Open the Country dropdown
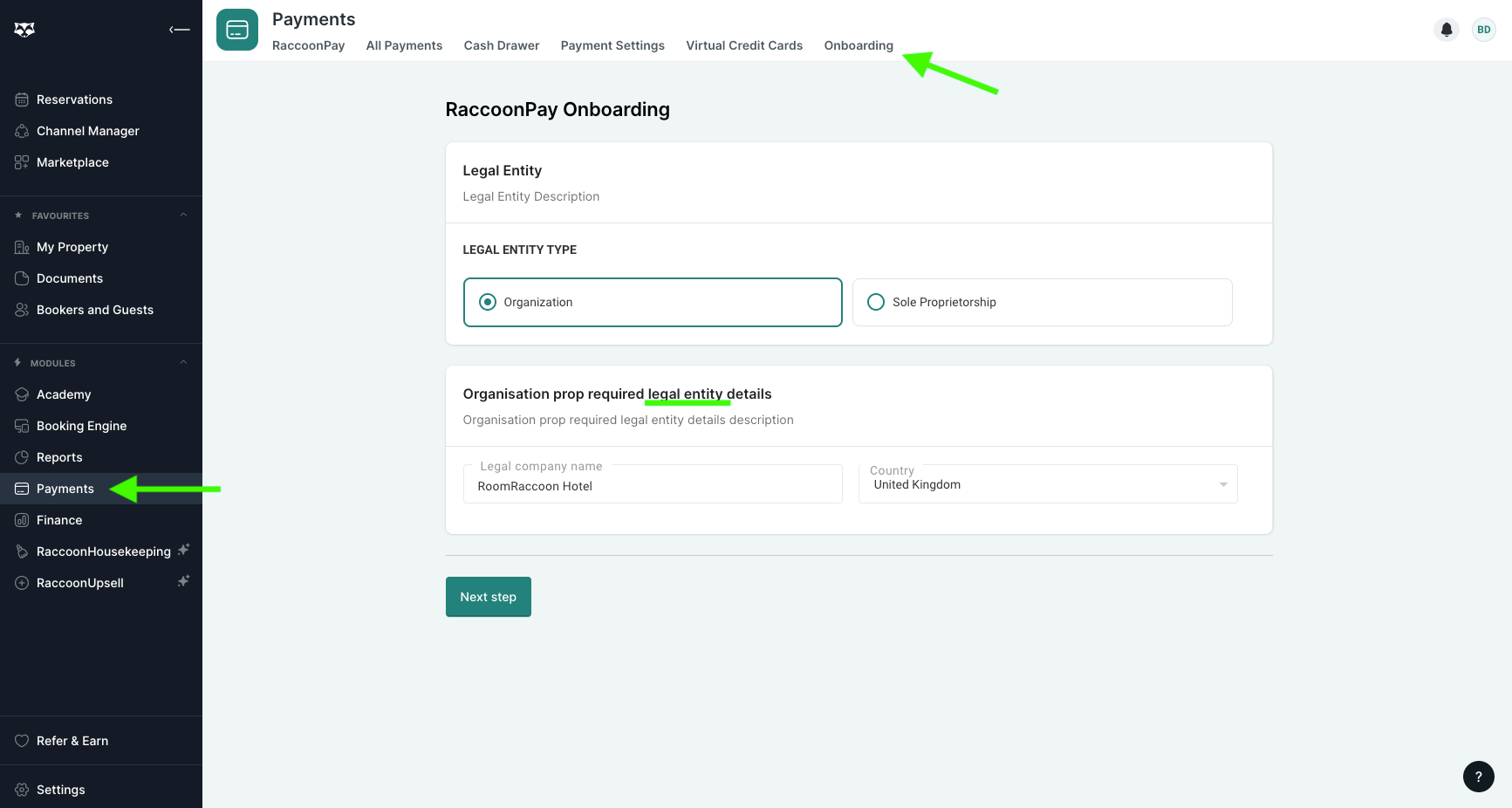Screen dimensions: 1512x808 1048,484
